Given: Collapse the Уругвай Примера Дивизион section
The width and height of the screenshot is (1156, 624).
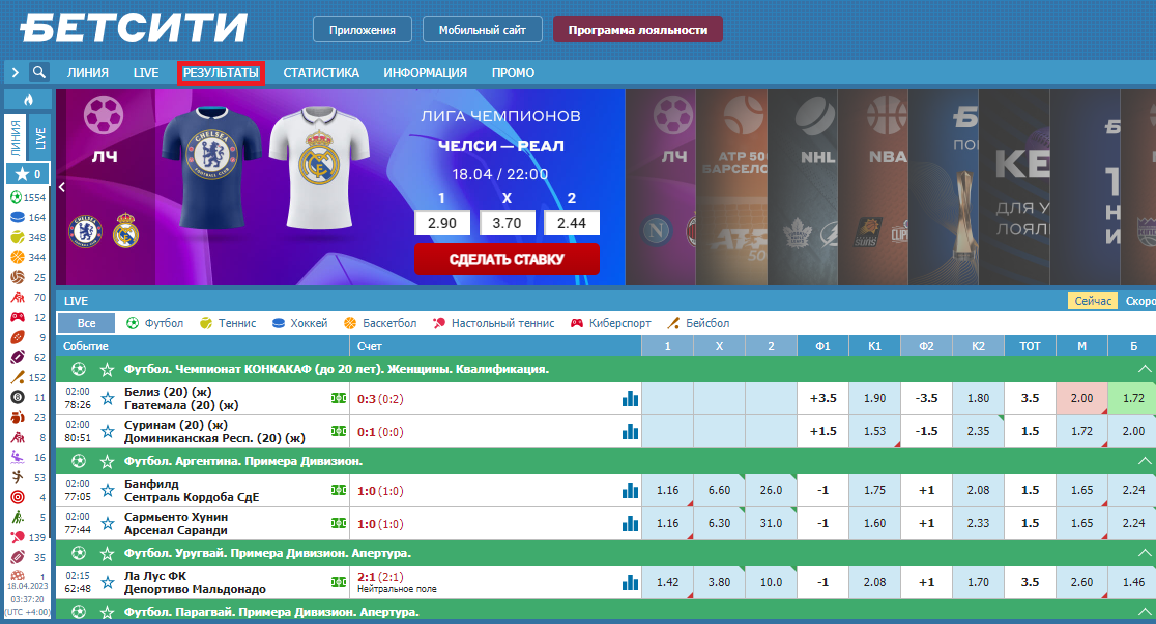Looking at the screenshot, I should (1144, 553).
